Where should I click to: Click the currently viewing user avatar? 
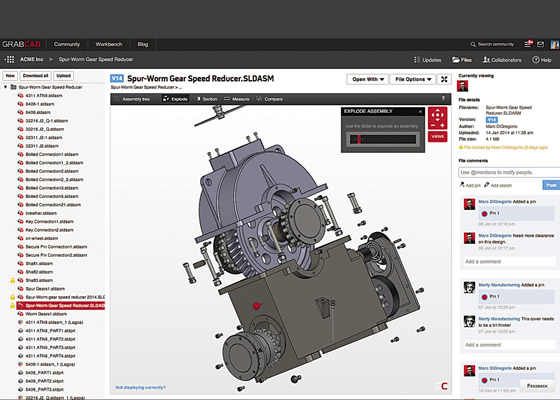(462, 86)
